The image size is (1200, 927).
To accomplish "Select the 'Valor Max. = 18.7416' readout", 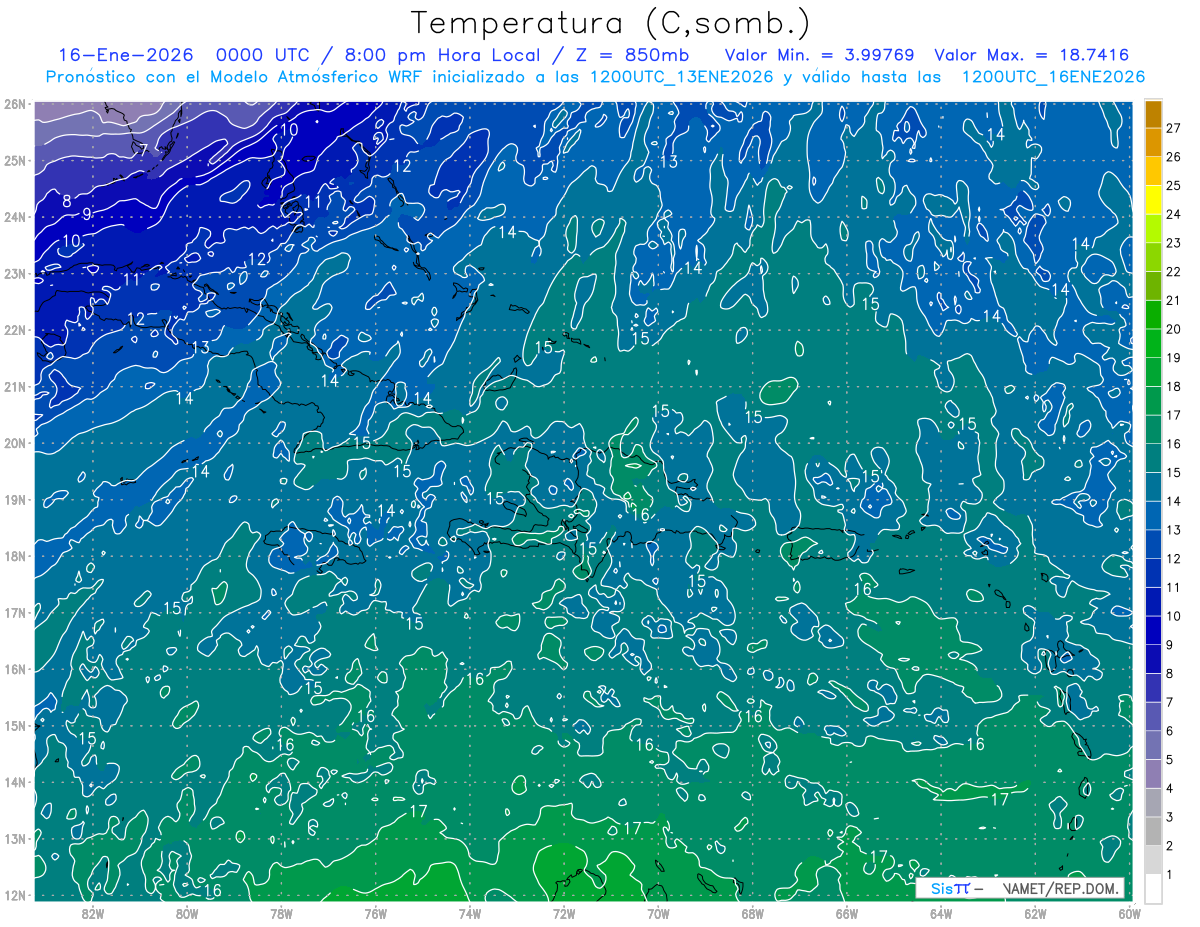I will 1032,55.
